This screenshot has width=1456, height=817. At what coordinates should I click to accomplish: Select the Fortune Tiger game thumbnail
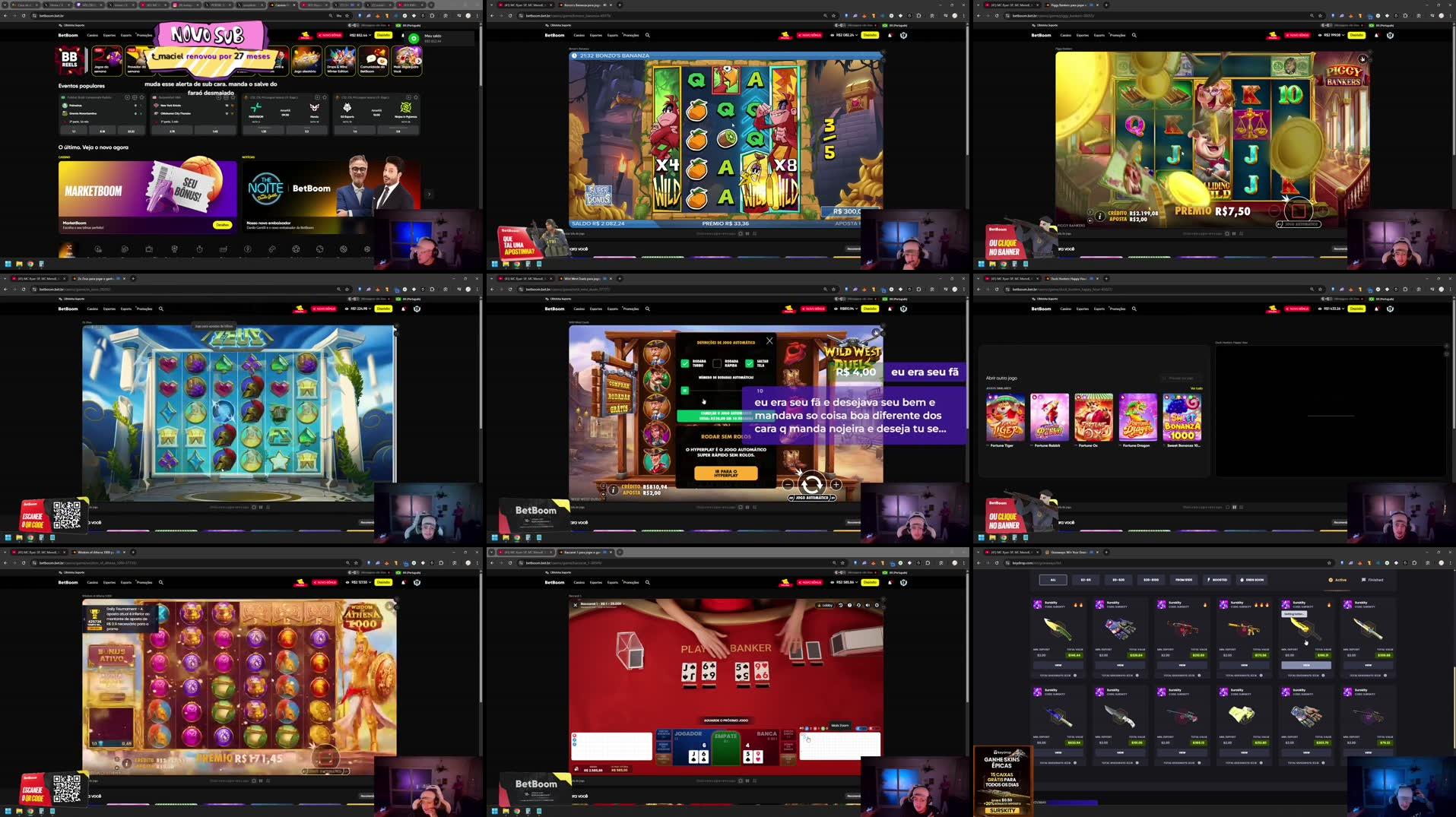click(x=1004, y=416)
